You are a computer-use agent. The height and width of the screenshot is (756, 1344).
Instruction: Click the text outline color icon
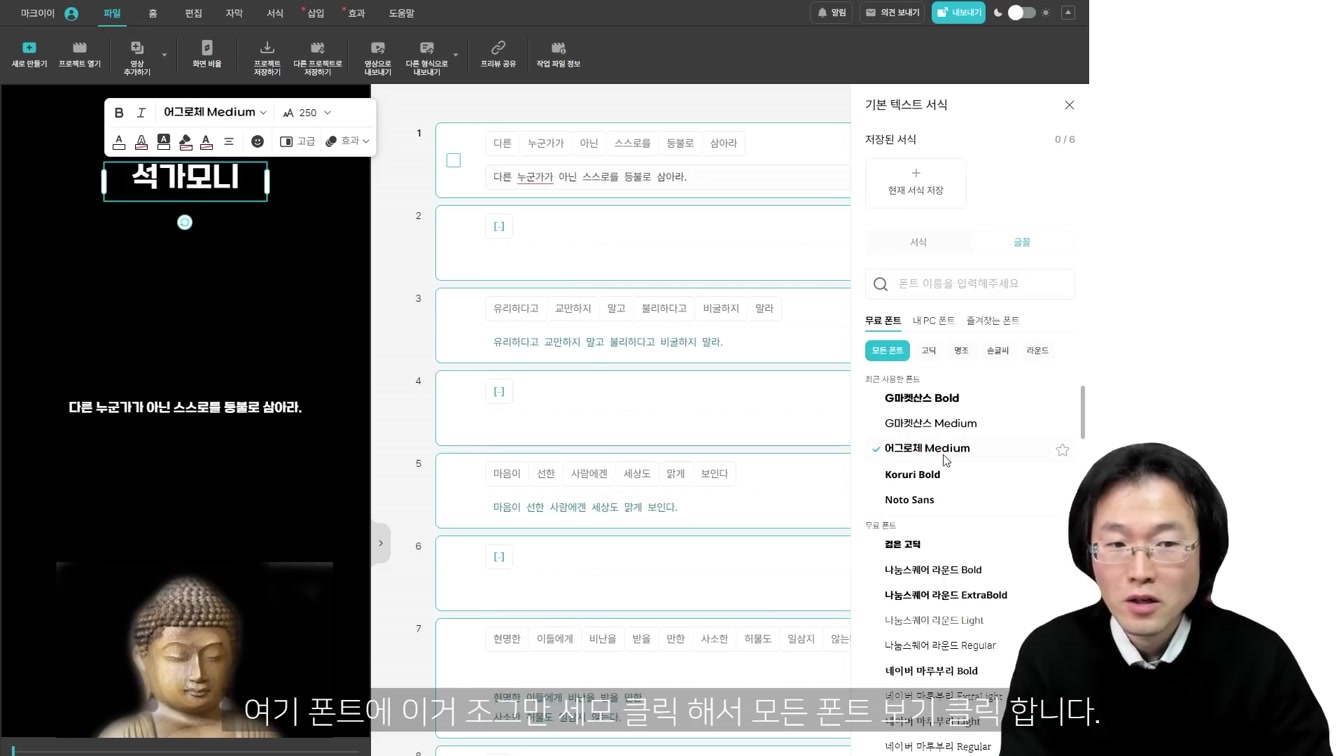[x=141, y=142]
